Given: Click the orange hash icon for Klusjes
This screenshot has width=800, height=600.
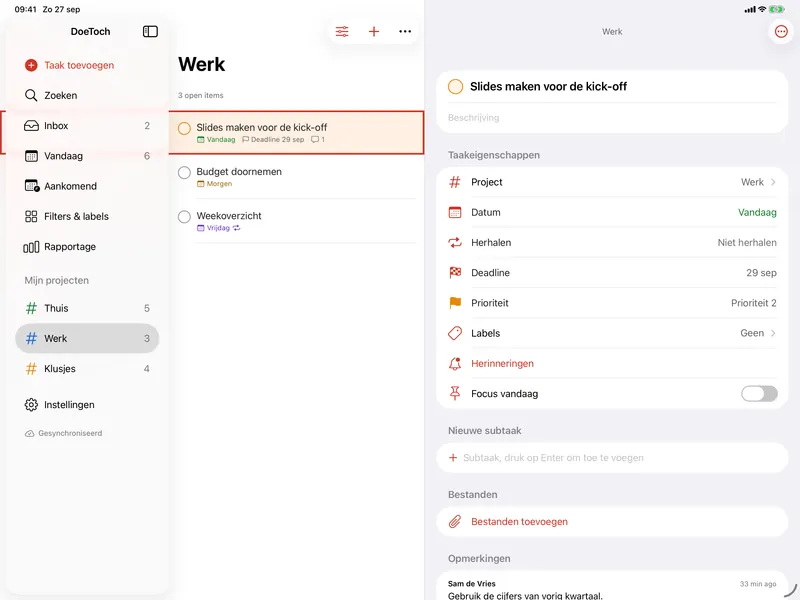Looking at the screenshot, I should click(31, 368).
